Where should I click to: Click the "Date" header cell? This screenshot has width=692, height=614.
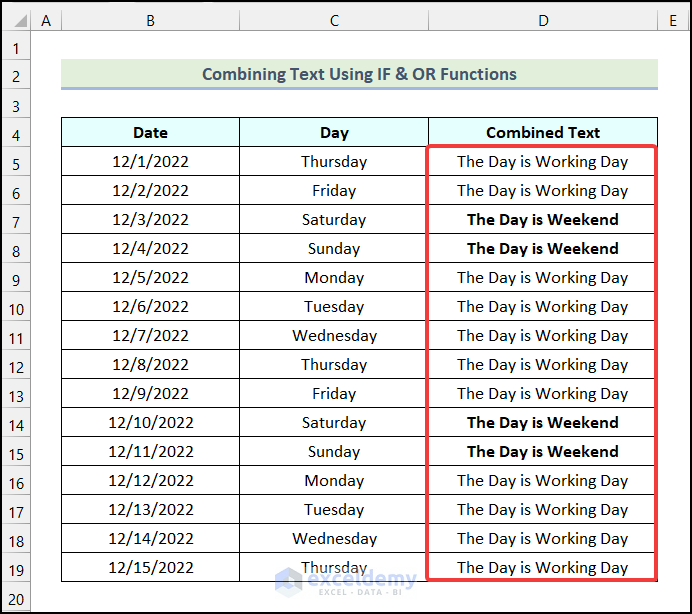point(150,133)
